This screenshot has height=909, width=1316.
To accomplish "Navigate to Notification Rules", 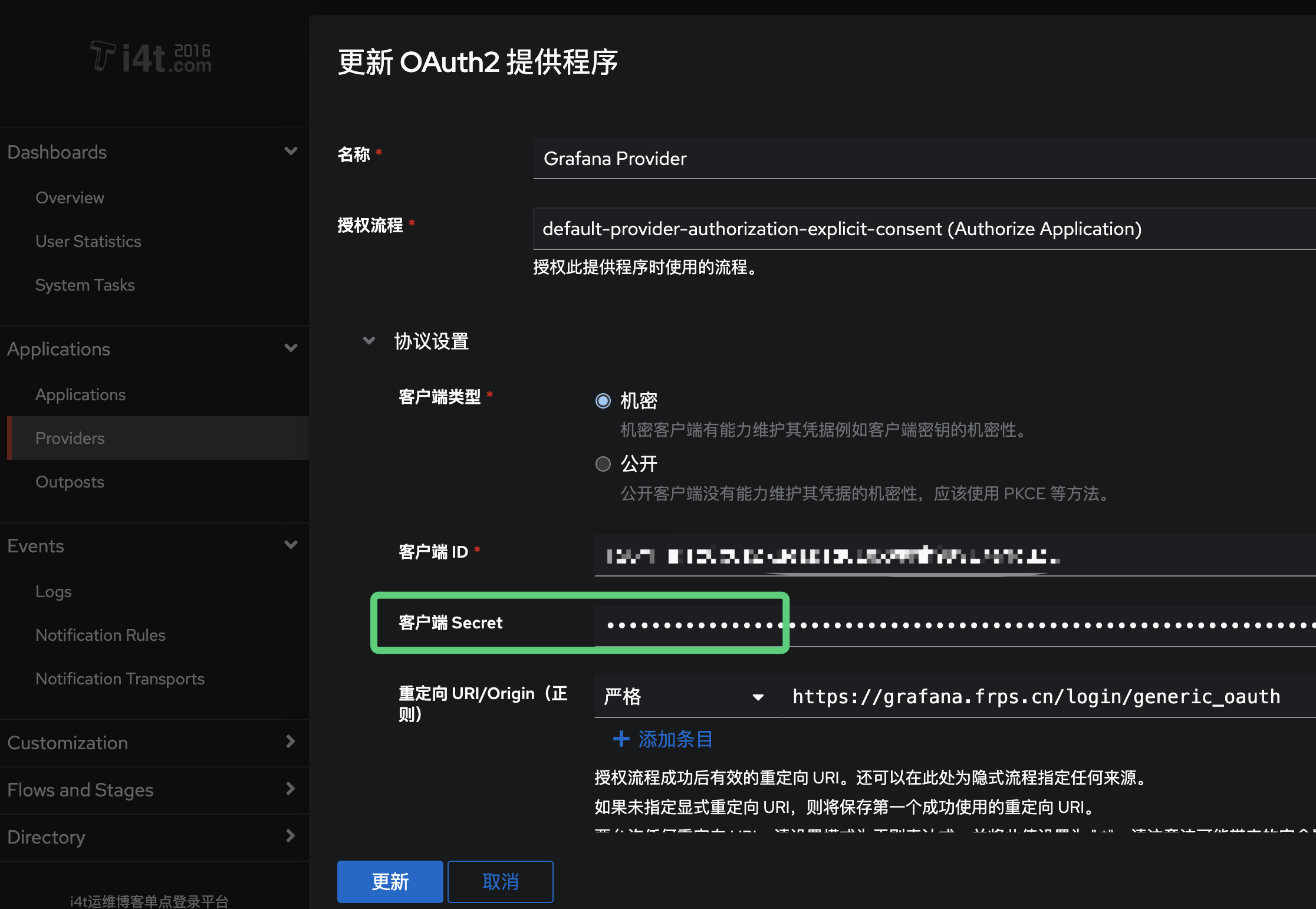I will pyautogui.click(x=100, y=635).
